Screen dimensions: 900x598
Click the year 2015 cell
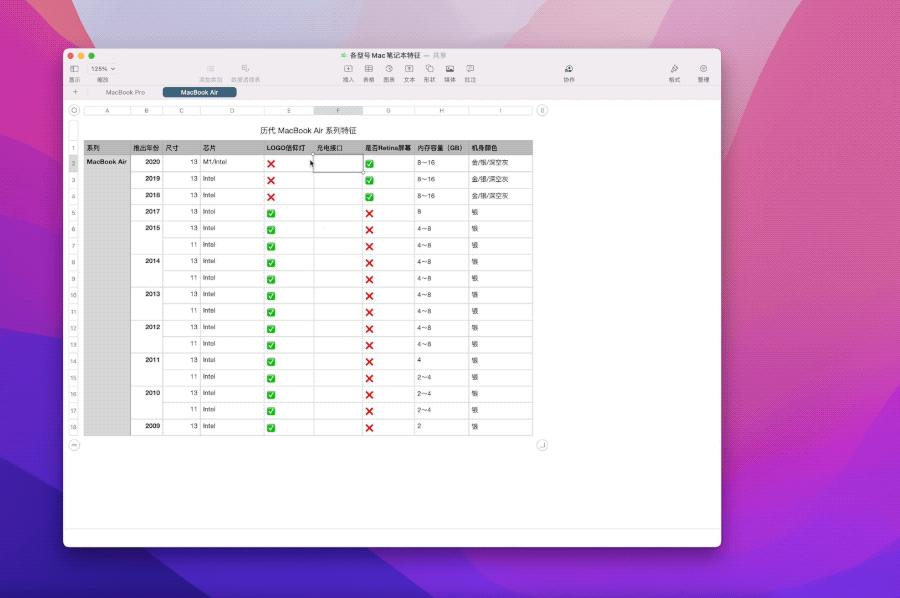[x=147, y=238]
